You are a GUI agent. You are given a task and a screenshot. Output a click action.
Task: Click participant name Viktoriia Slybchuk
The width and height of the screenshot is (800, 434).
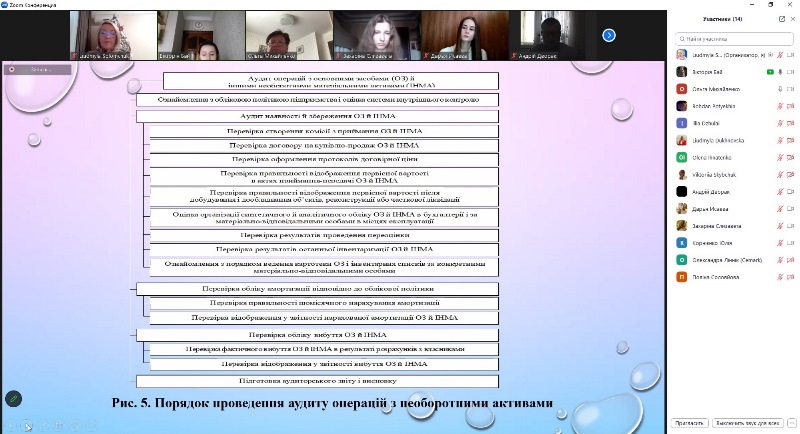click(714, 174)
